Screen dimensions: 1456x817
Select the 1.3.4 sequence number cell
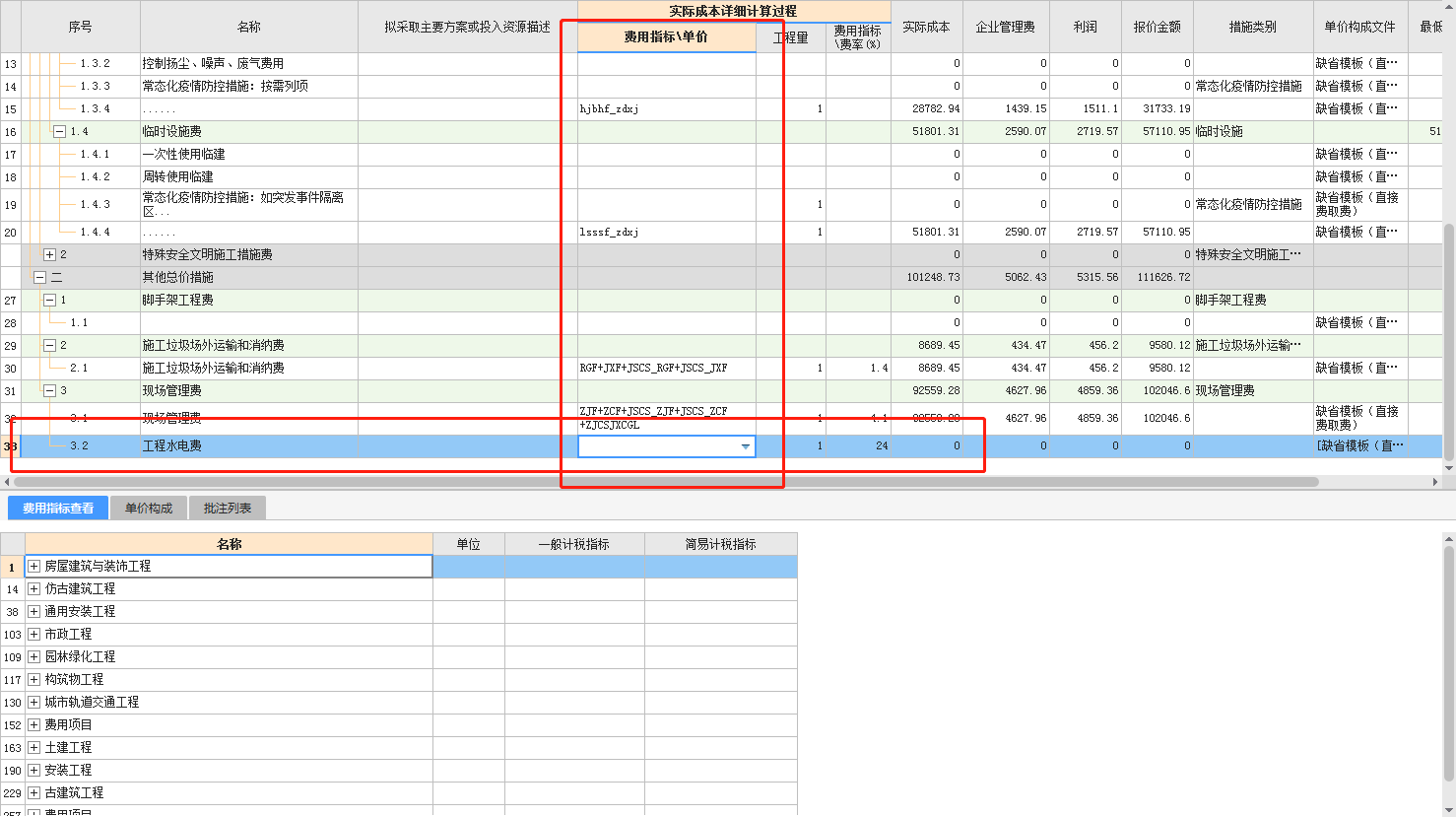[81, 109]
